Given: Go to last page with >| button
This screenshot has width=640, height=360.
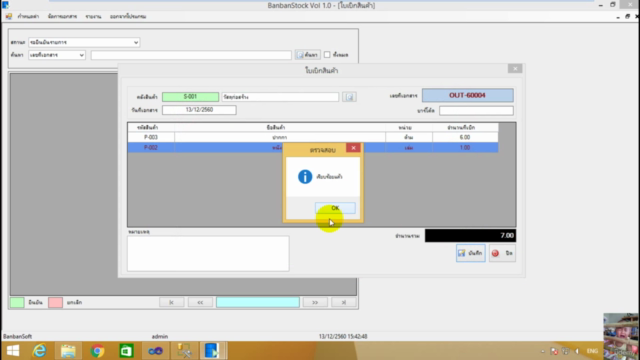Looking at the screenshot, I should click(344, 302).
